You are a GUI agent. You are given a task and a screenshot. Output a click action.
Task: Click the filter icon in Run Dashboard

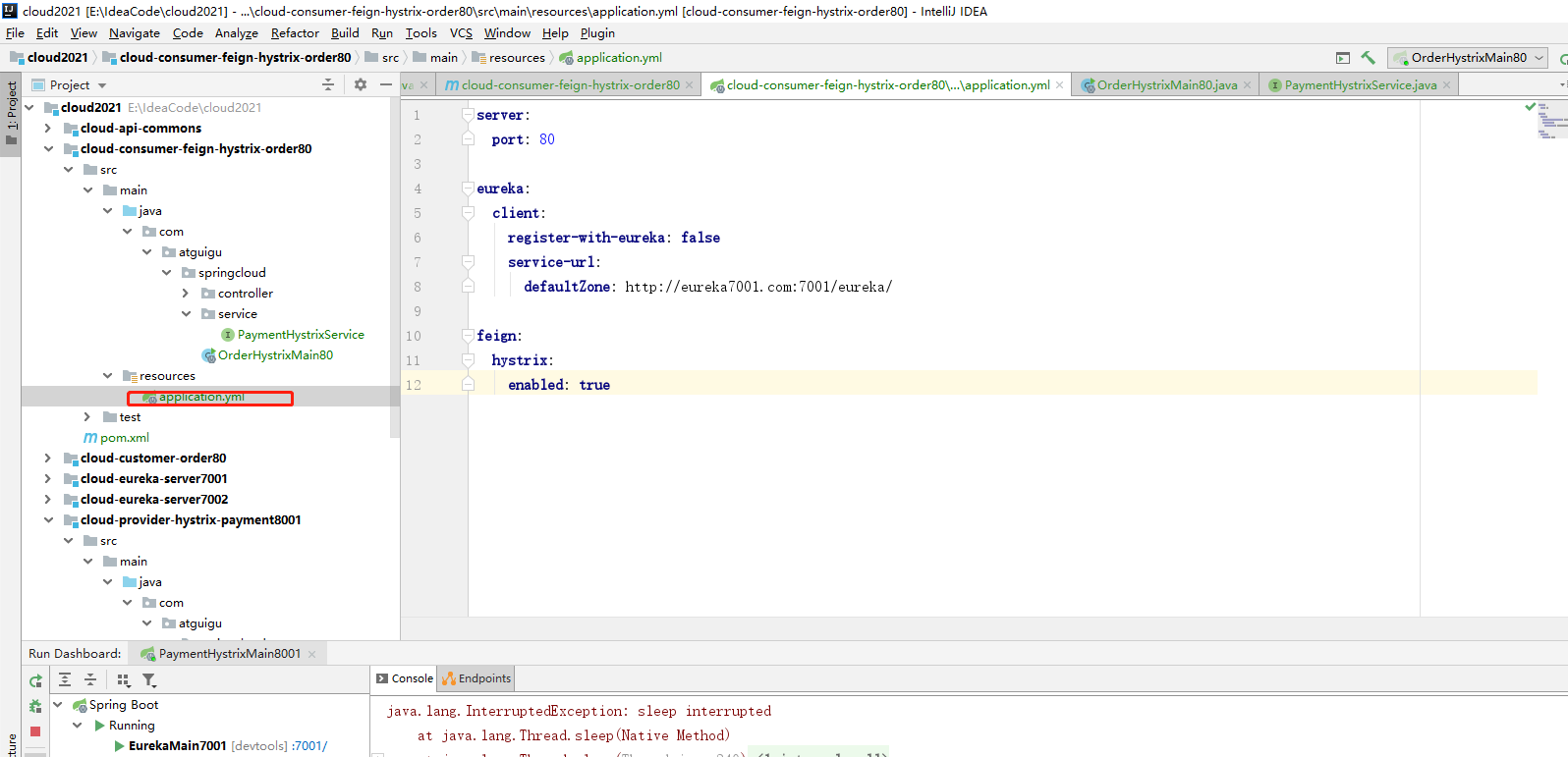coord(148,679)
